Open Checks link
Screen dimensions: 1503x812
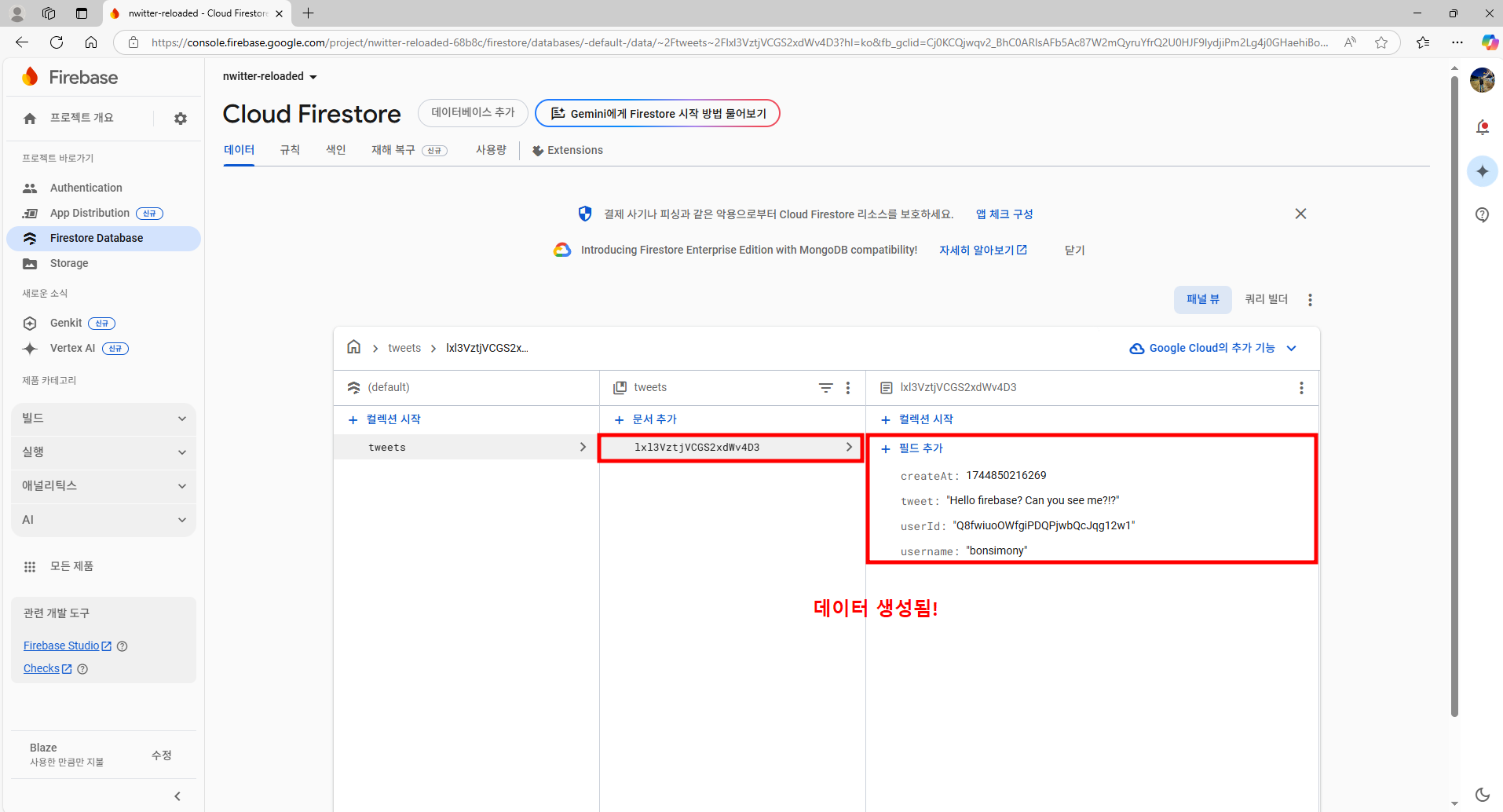coord(48,668)
